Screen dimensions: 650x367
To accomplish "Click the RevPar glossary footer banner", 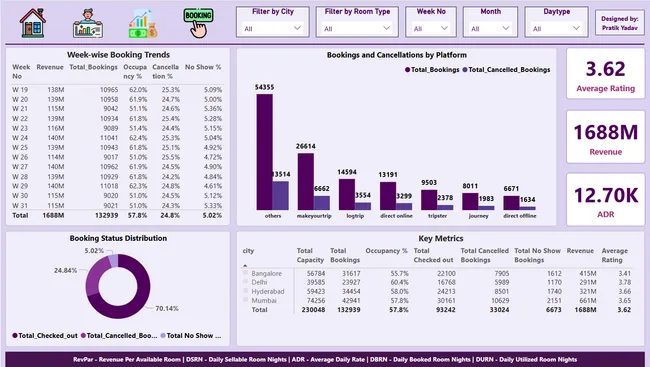I will (325, 360).
